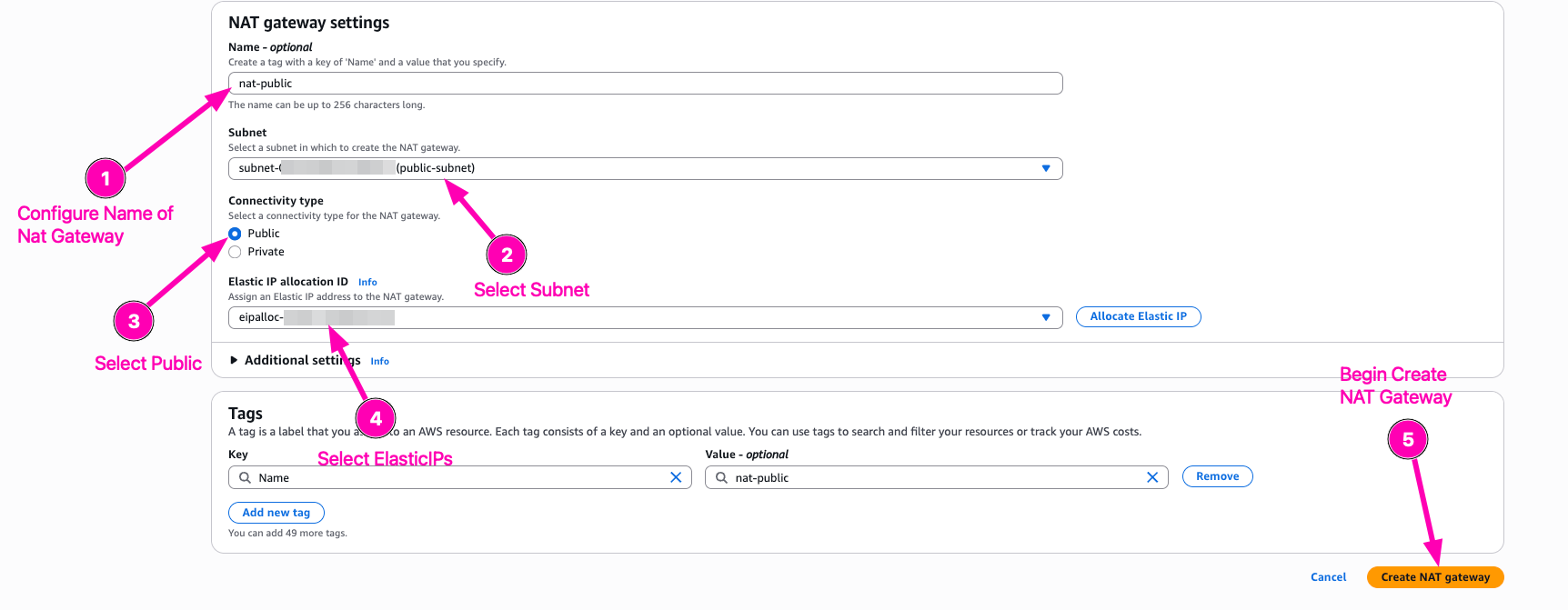Click Add new tag button

click(x=276, y=513)
